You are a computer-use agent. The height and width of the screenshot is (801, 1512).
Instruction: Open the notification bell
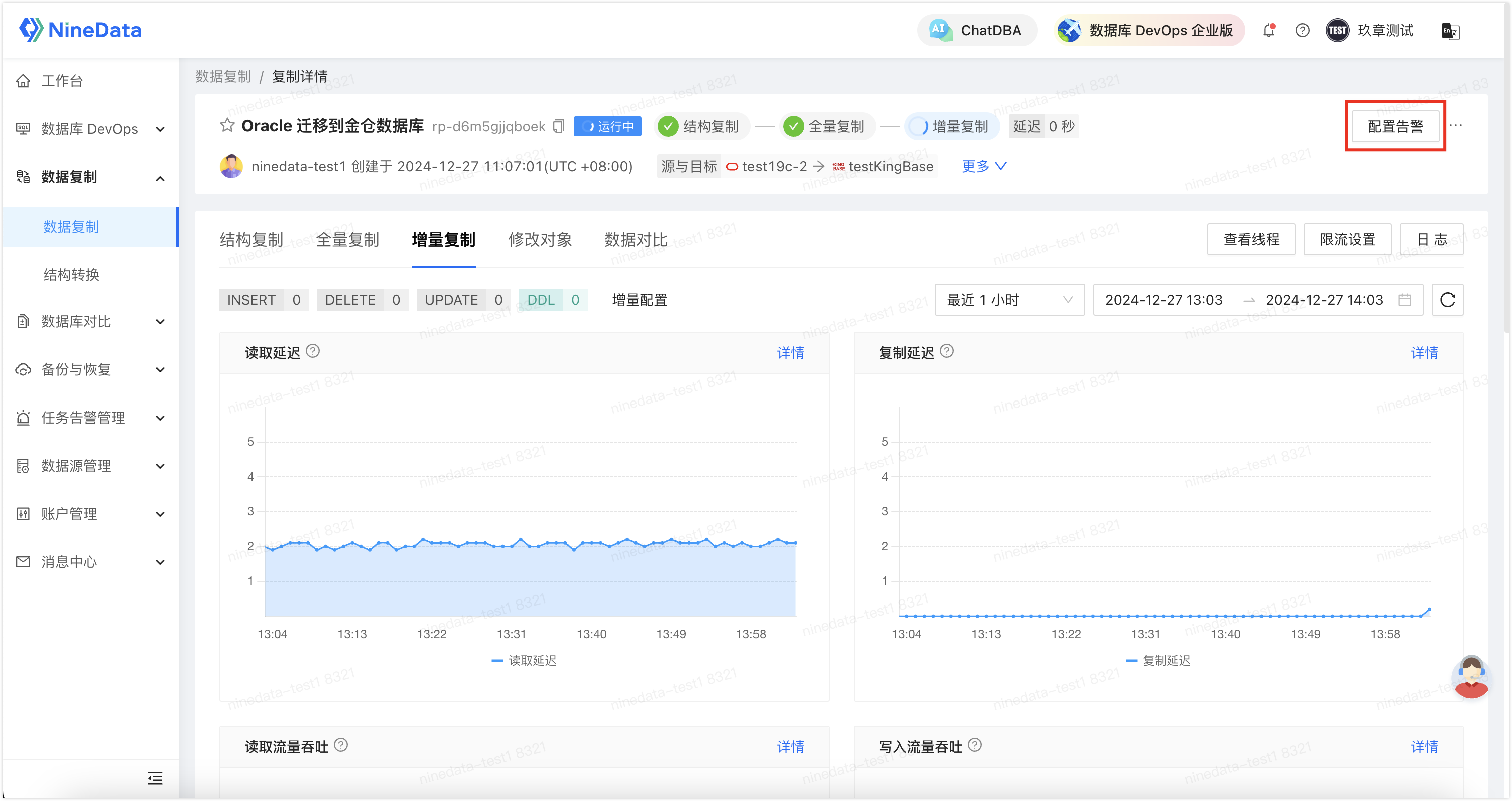(x=1269, y=30)
